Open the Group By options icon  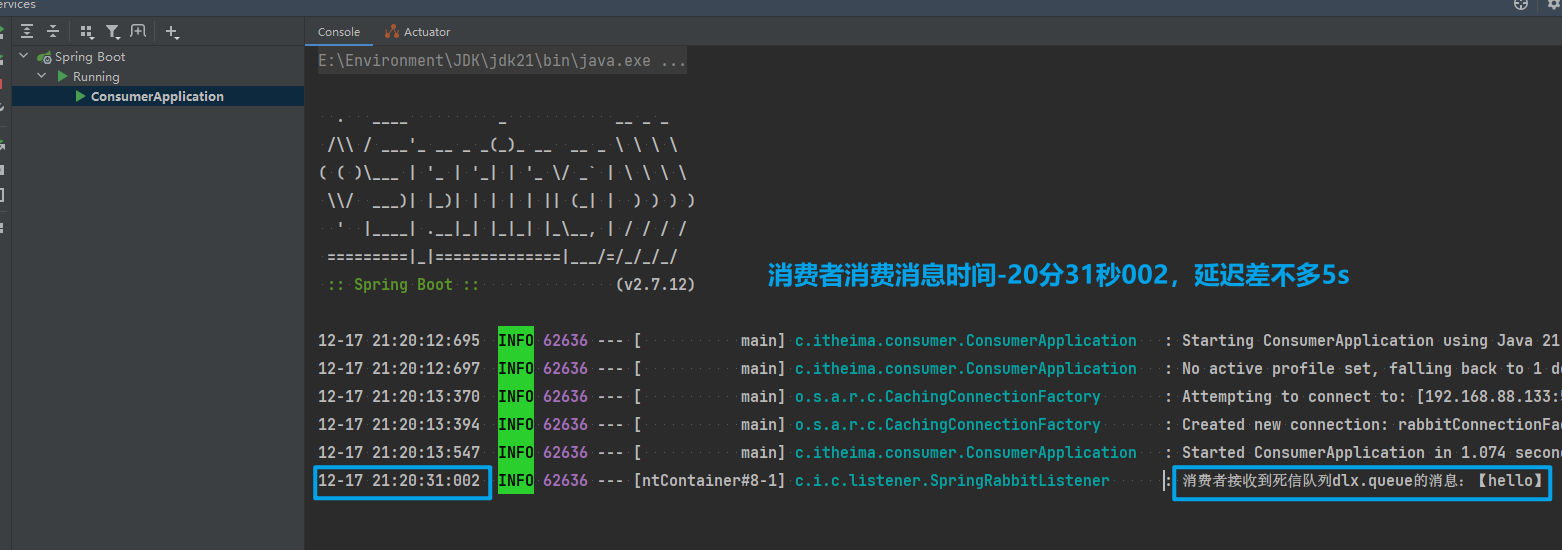[x=86, y=32]
